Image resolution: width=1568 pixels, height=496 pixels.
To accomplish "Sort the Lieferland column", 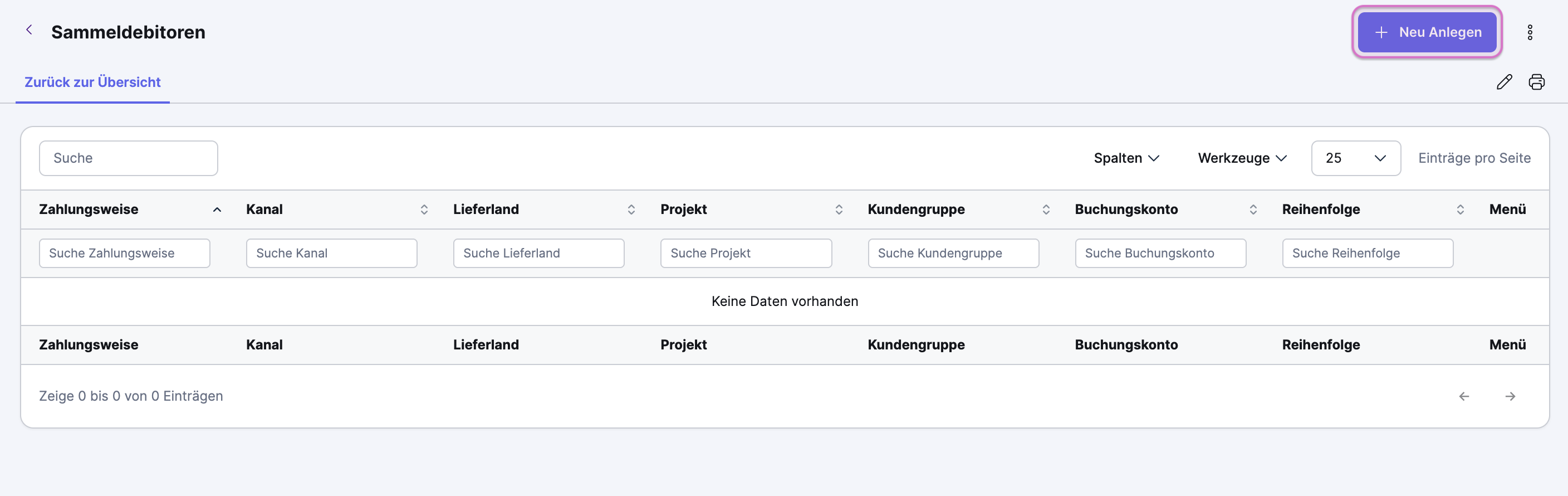I will point(631,210).
